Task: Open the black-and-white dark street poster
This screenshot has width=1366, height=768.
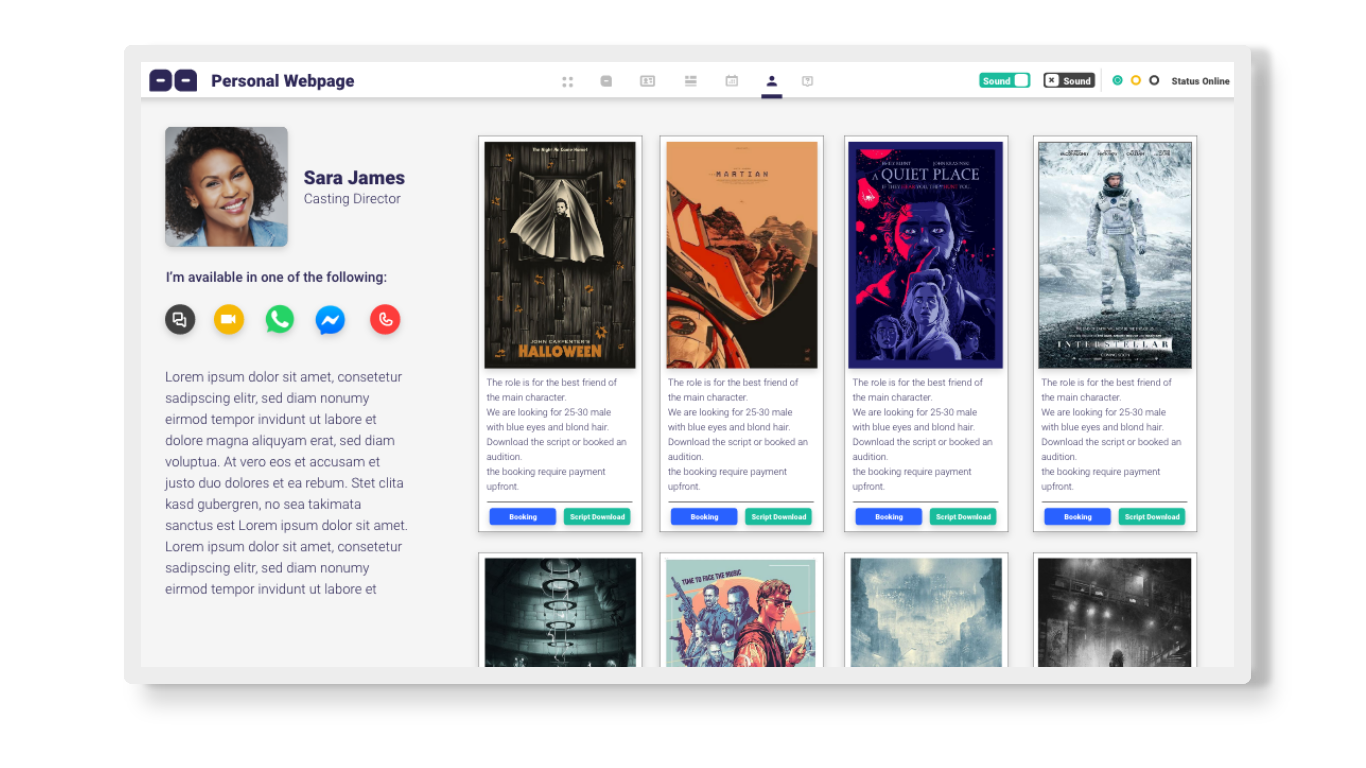Action: click(1115, 612)
